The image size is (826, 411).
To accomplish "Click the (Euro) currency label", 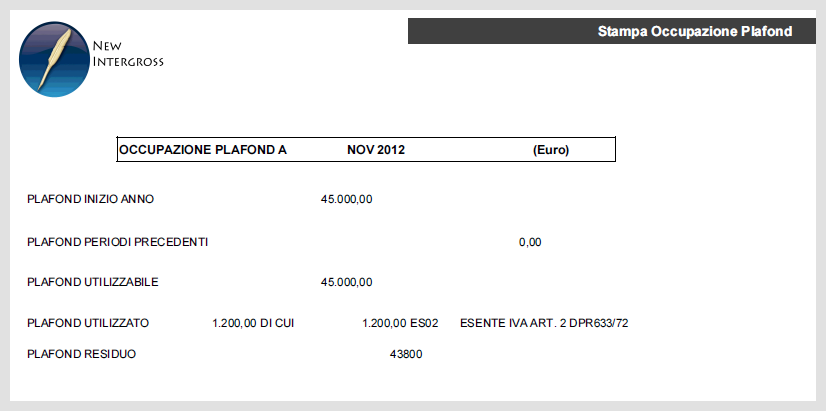I will click(551, 150).
